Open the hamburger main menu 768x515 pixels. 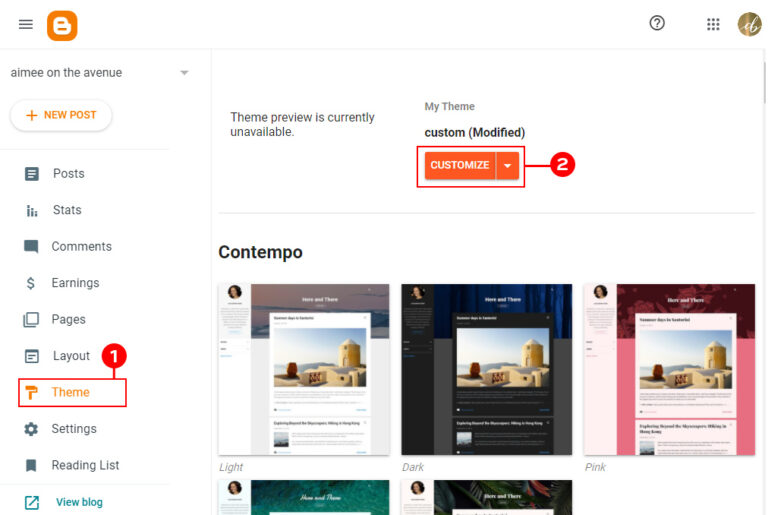click(x=25, y=24)
